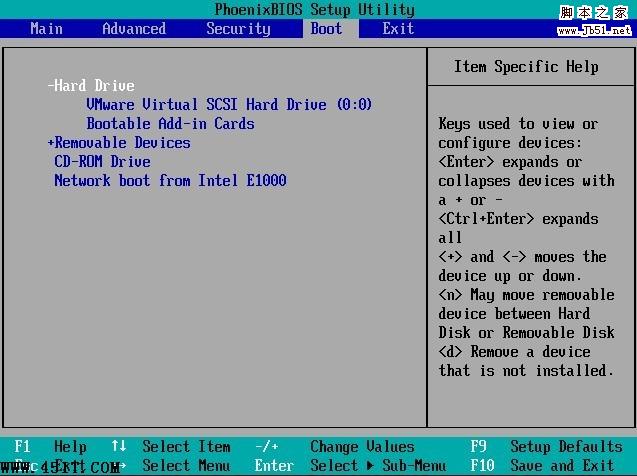Expand the Removable Devices group
This screenshot has width=637, height=476.
pos(119,143)
